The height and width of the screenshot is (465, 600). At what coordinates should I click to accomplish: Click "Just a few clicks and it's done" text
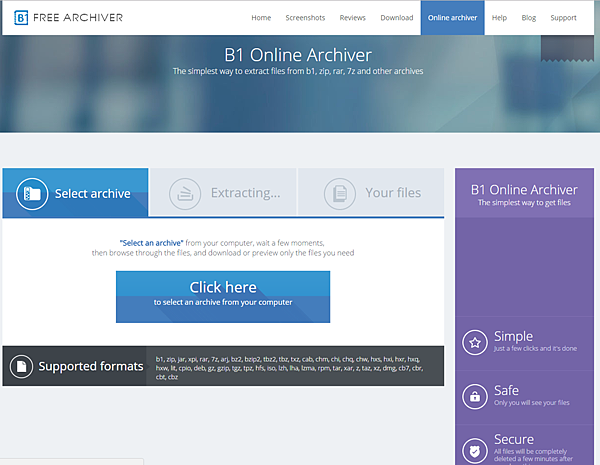535,348
